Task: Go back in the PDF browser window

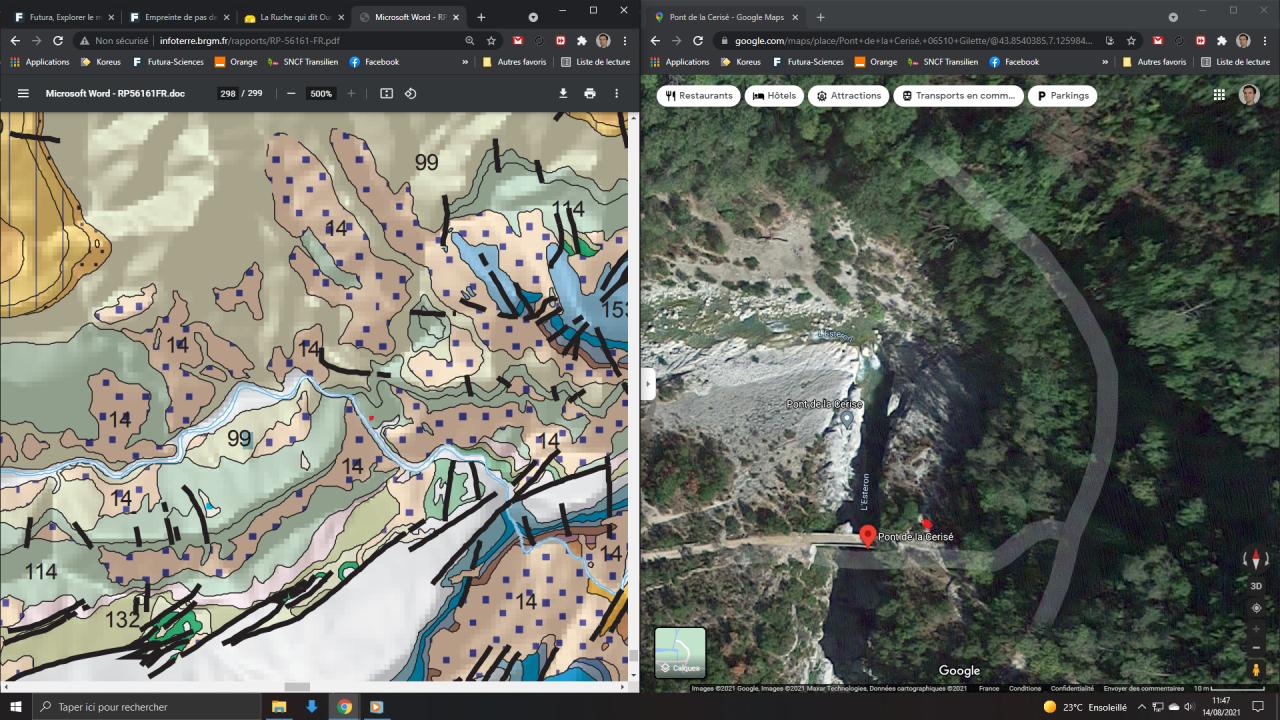Action: tap(15, 41)
